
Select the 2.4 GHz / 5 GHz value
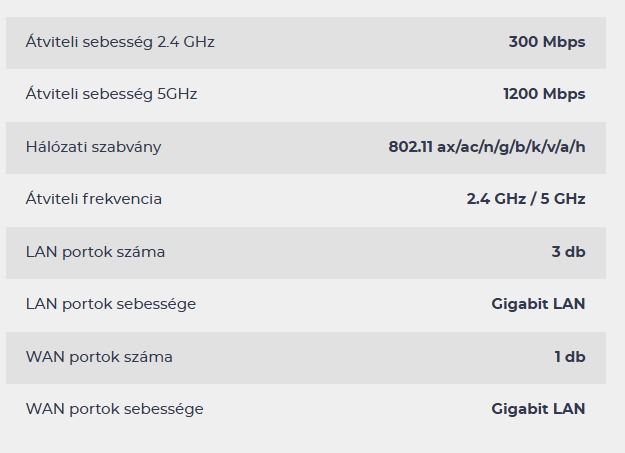coord(526,199)
